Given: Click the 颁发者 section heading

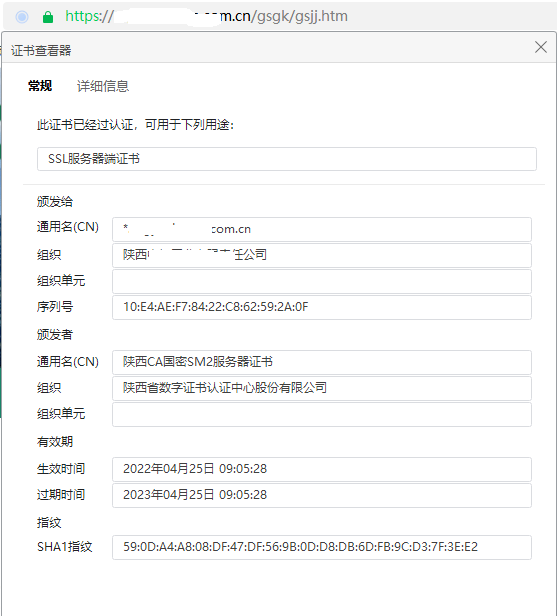Looking at the screenshot, I should point(55,334).
